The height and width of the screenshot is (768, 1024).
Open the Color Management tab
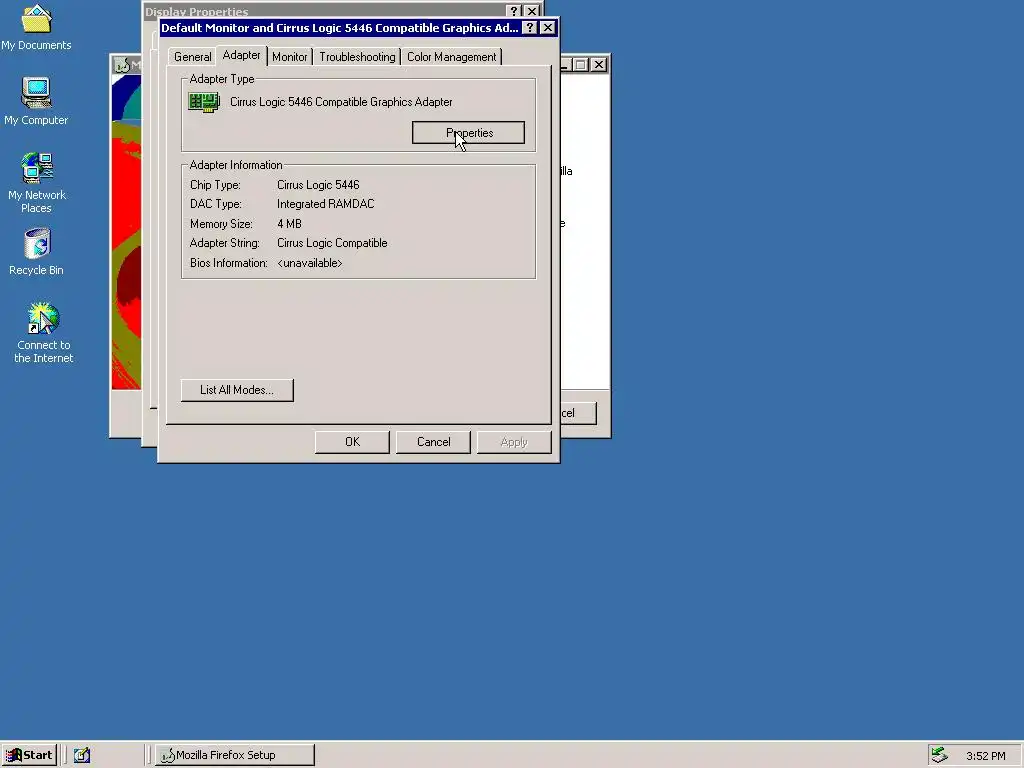(451, 57)
